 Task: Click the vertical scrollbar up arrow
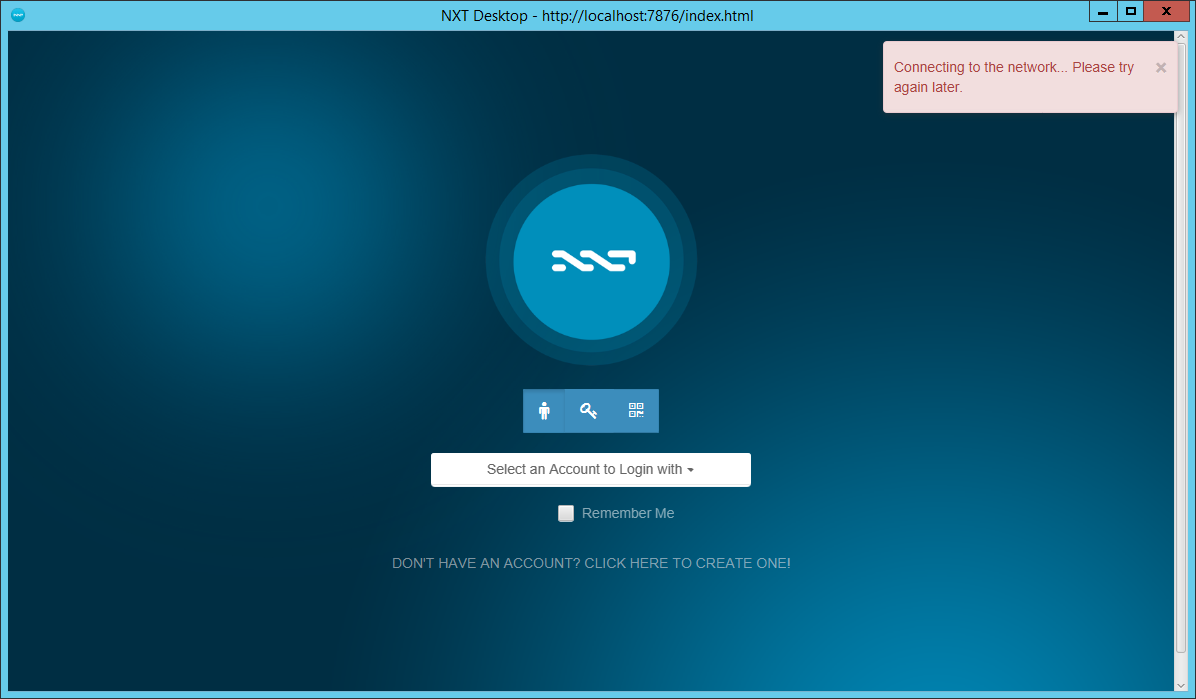pos(1181,37)
